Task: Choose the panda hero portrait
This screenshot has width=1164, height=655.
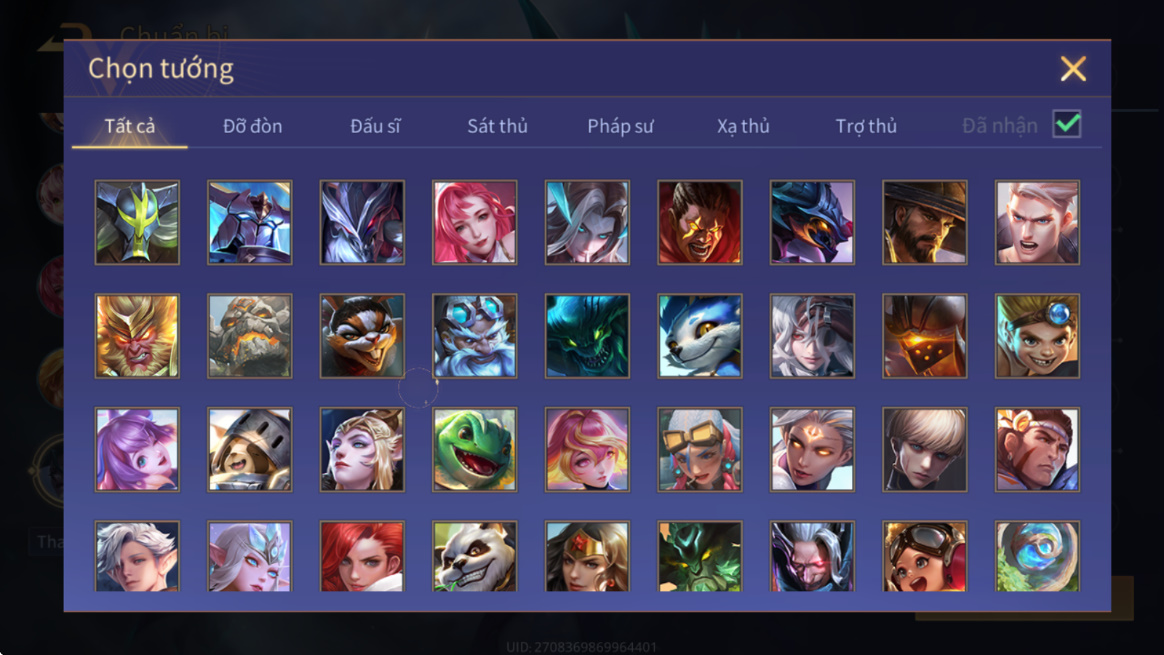Action: click(475, 555)
